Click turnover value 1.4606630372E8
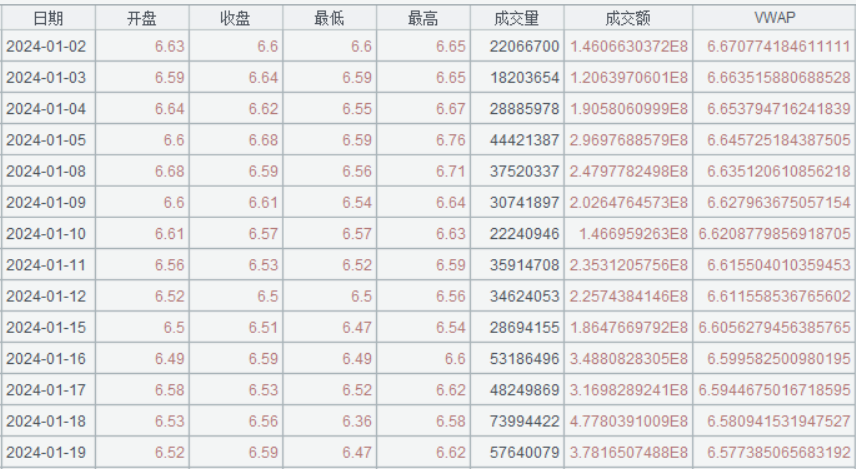This screenshot has width=856, height=469. coord(629,46)
